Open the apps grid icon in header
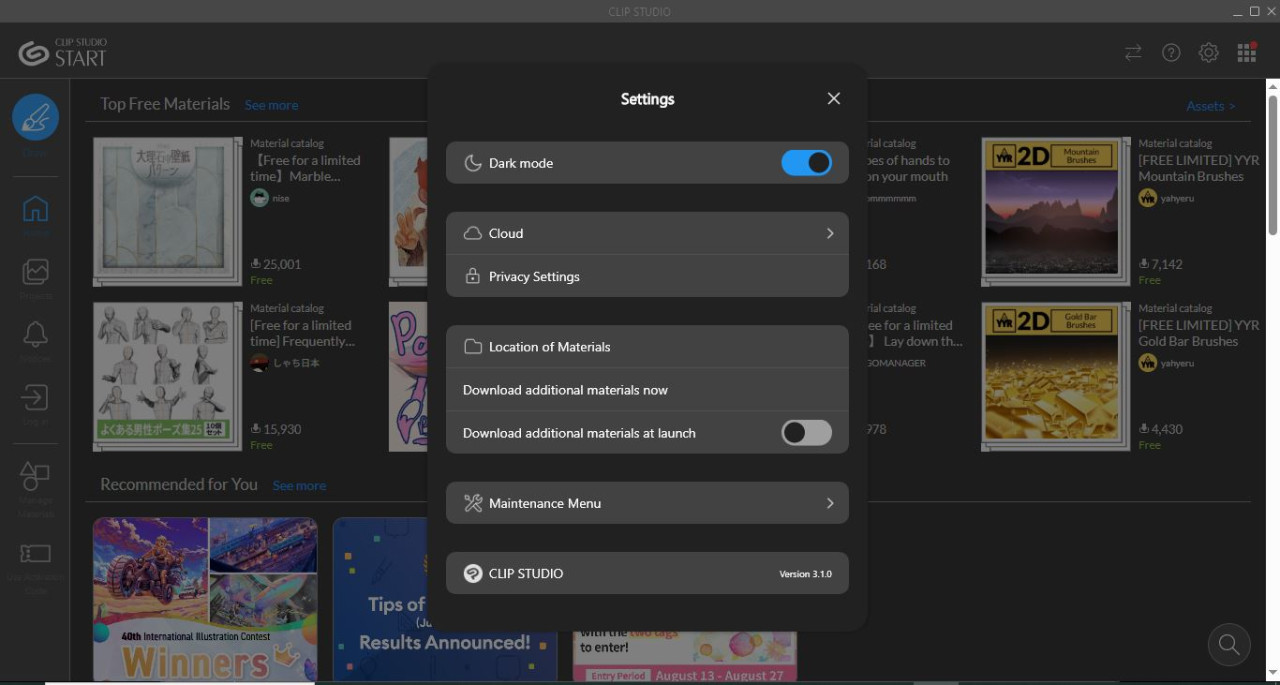Screen dimensions: 1280x685 [x=1246, y=53]
